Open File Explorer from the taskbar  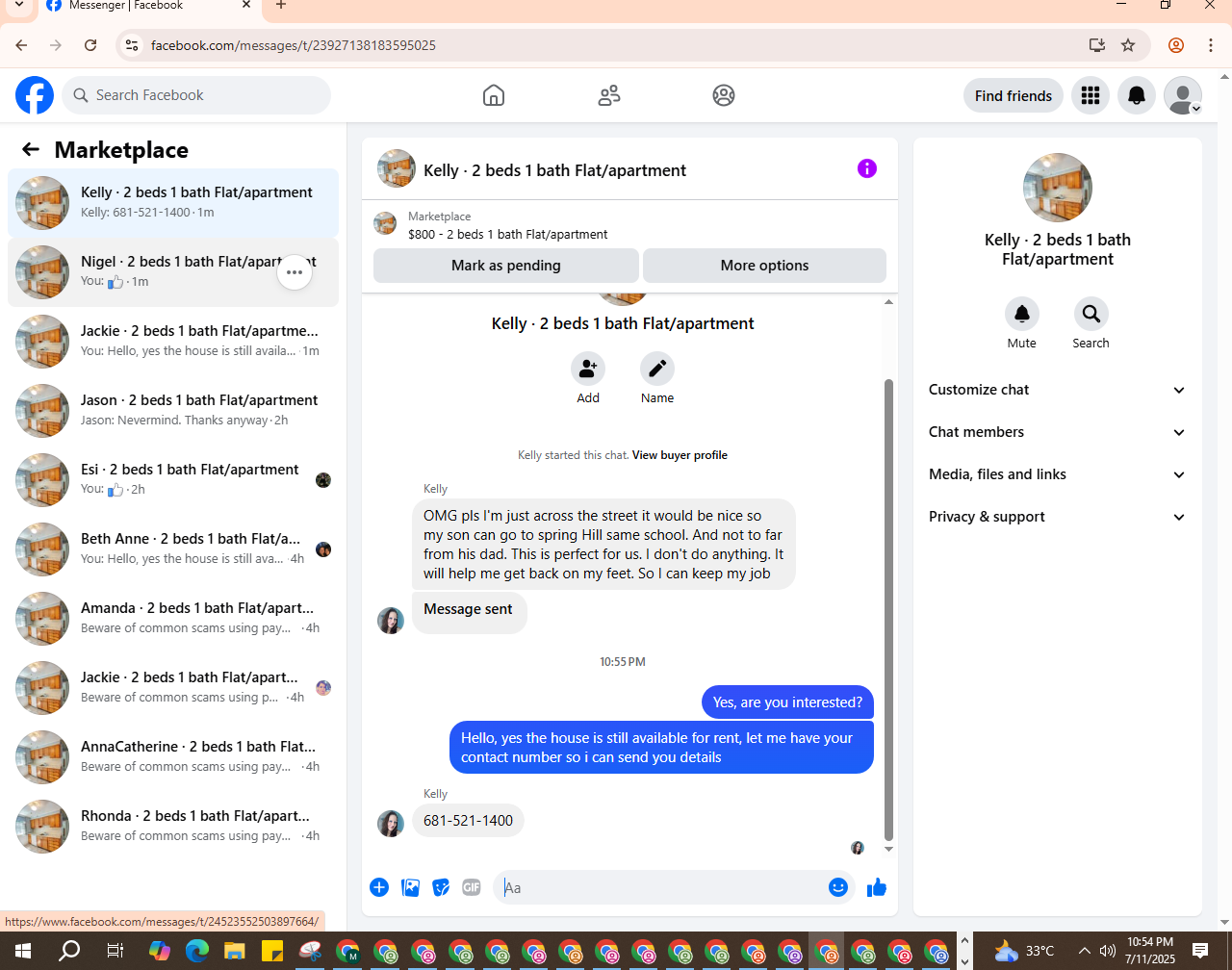(235, 951)
